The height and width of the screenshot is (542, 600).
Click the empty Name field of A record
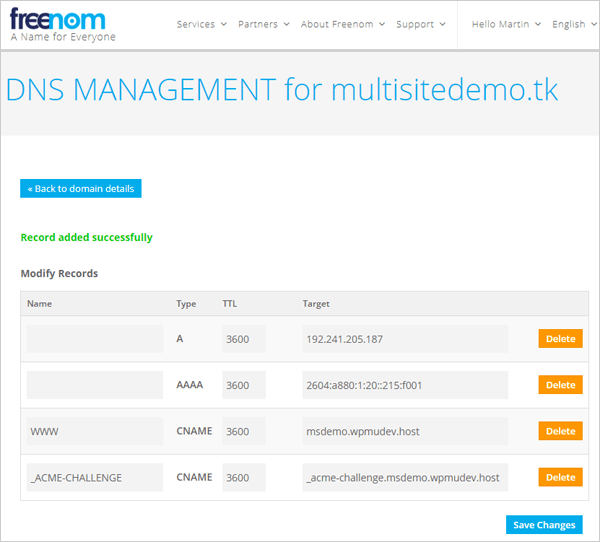point(94,339)
